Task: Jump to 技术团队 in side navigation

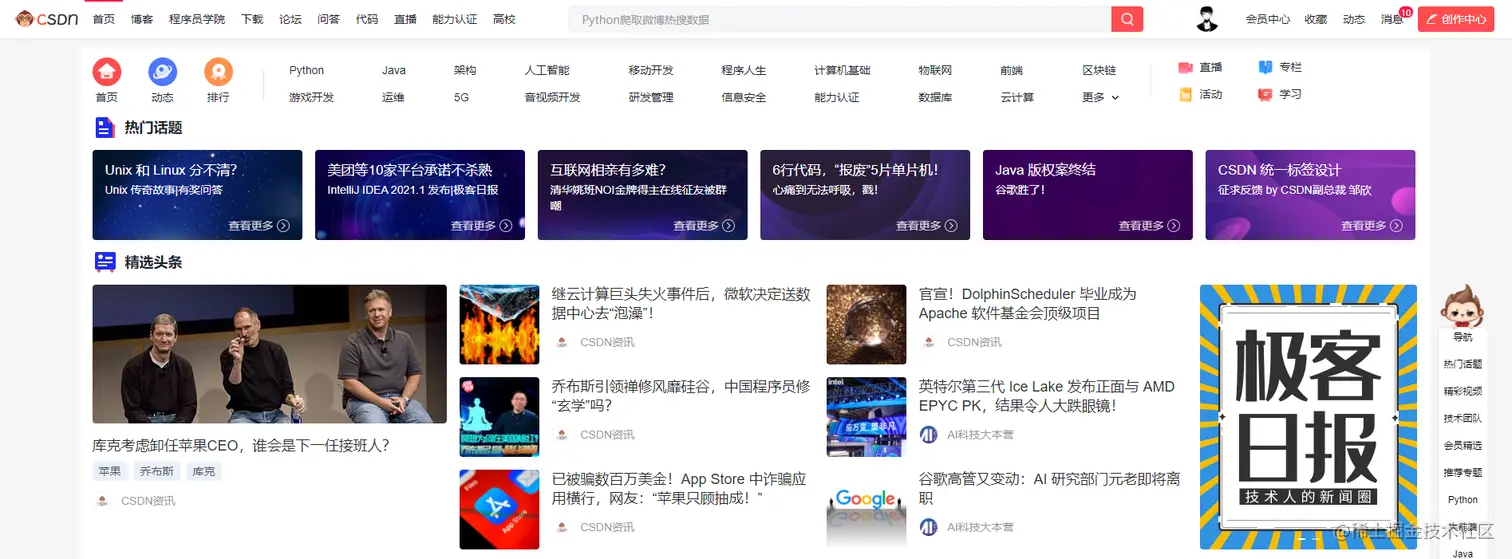Action: pyautogui.click(x=1462, y=418)
